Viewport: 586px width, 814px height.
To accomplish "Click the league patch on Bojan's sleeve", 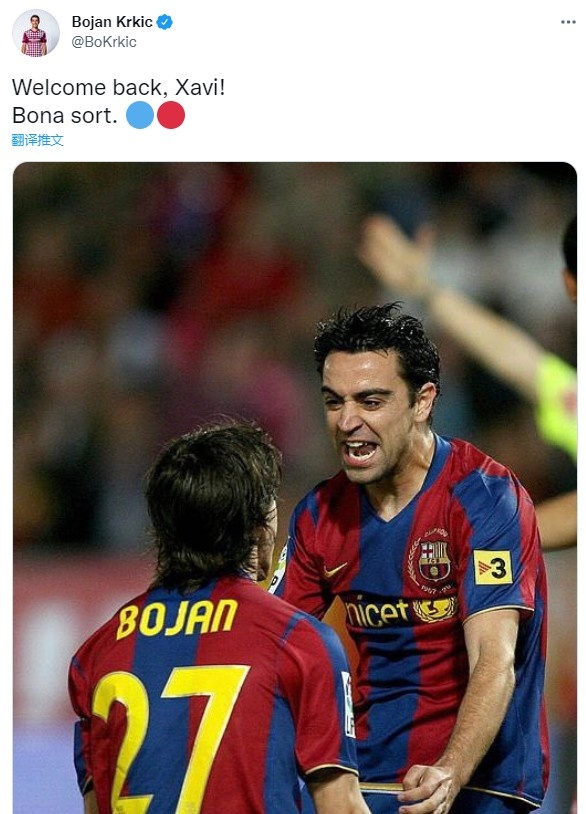I will [348, 704].
